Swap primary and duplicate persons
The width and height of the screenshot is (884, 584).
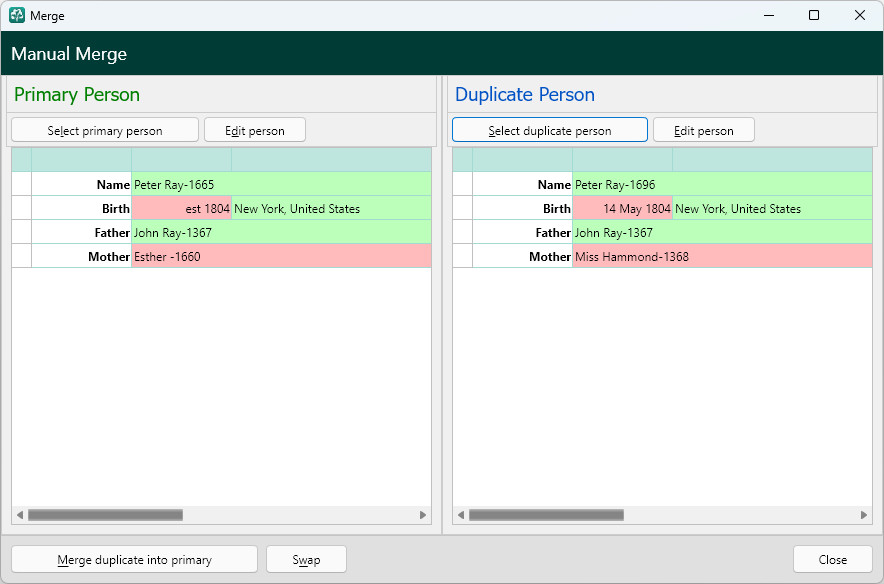coord(306,559)
